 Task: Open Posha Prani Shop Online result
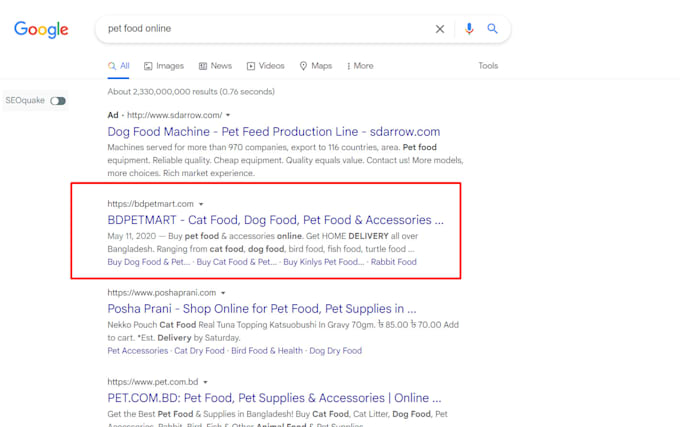262,309
